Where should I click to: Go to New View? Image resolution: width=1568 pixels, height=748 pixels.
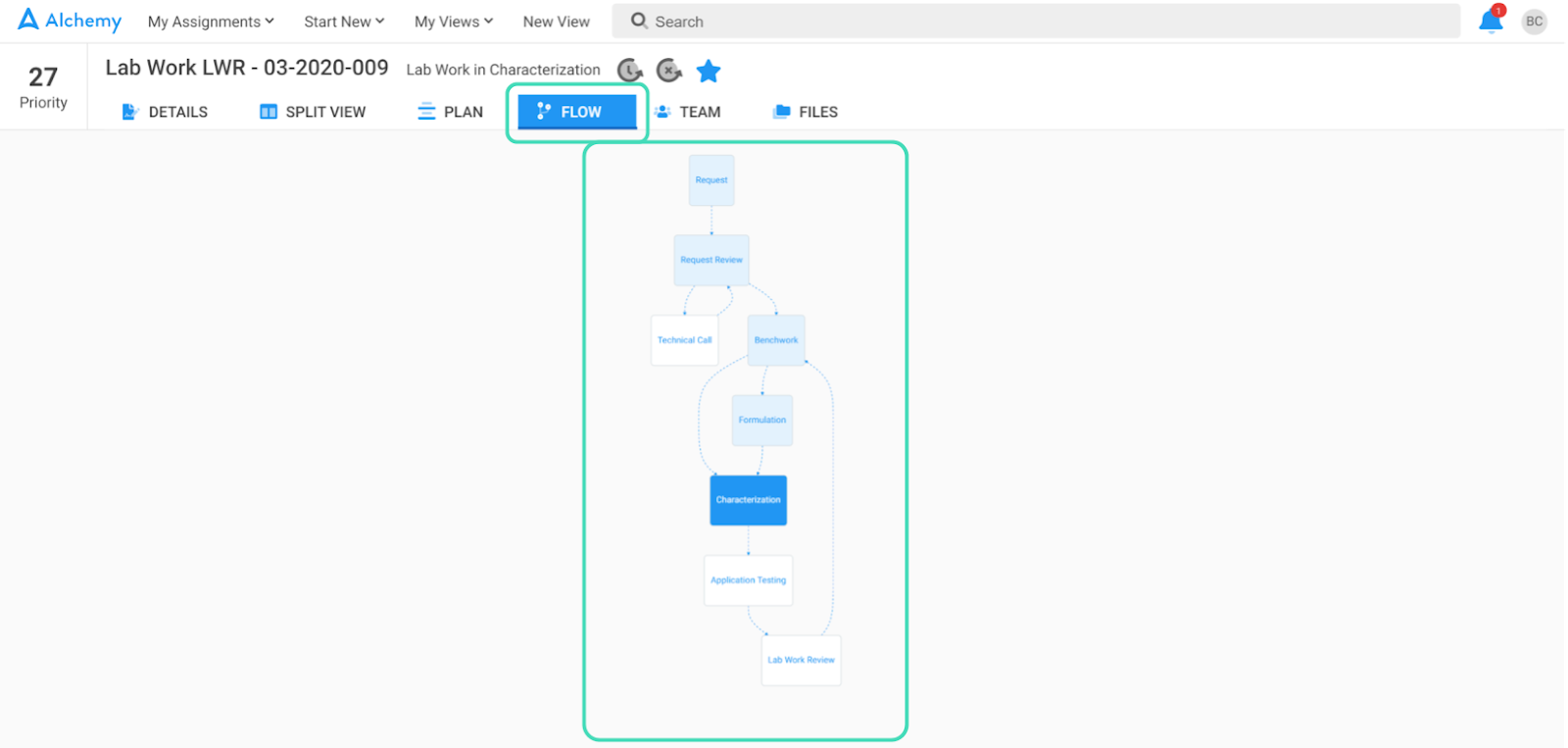(557, 22)
